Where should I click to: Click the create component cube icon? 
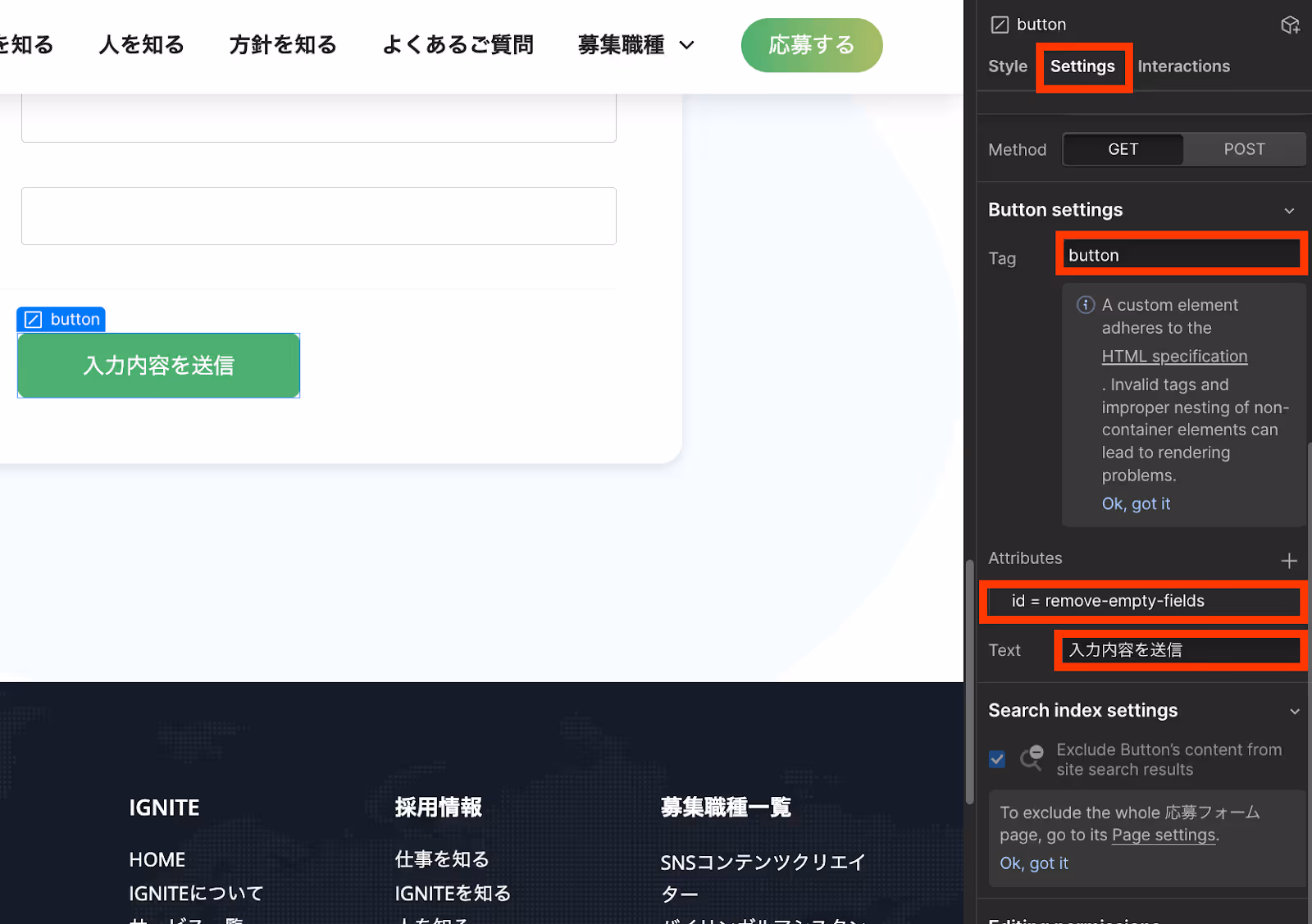pos(1290,25)
